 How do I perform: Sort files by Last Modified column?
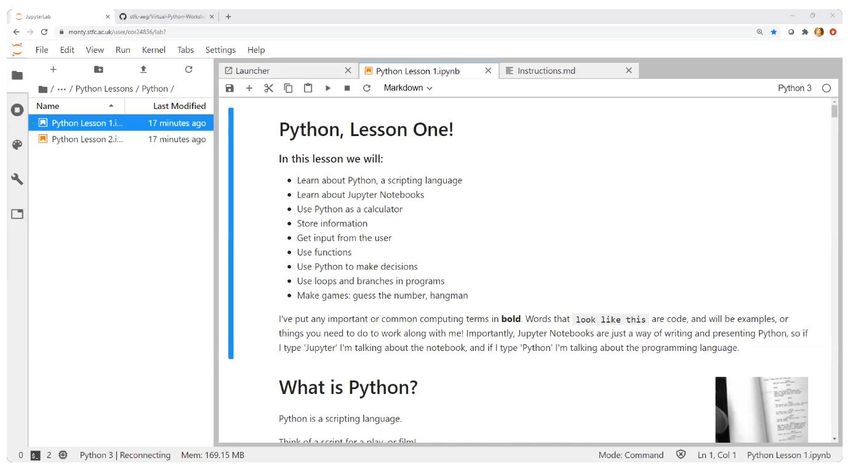point(169,106)
